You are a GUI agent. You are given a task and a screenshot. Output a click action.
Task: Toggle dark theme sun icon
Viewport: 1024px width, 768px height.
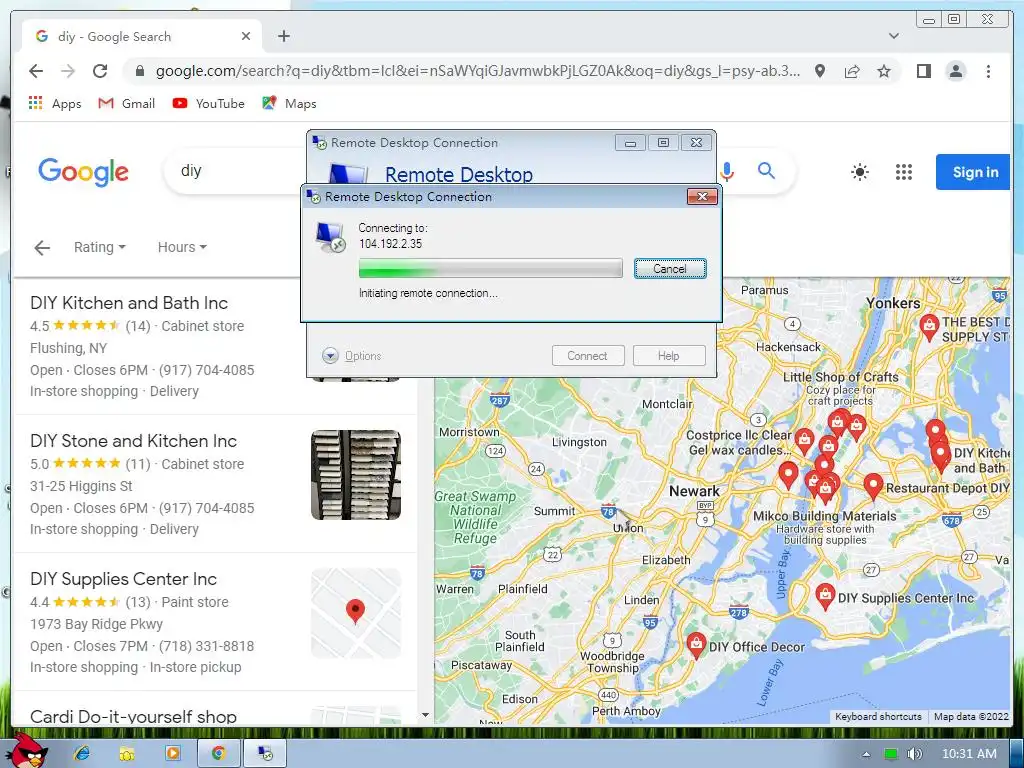[x=860, y=172]
